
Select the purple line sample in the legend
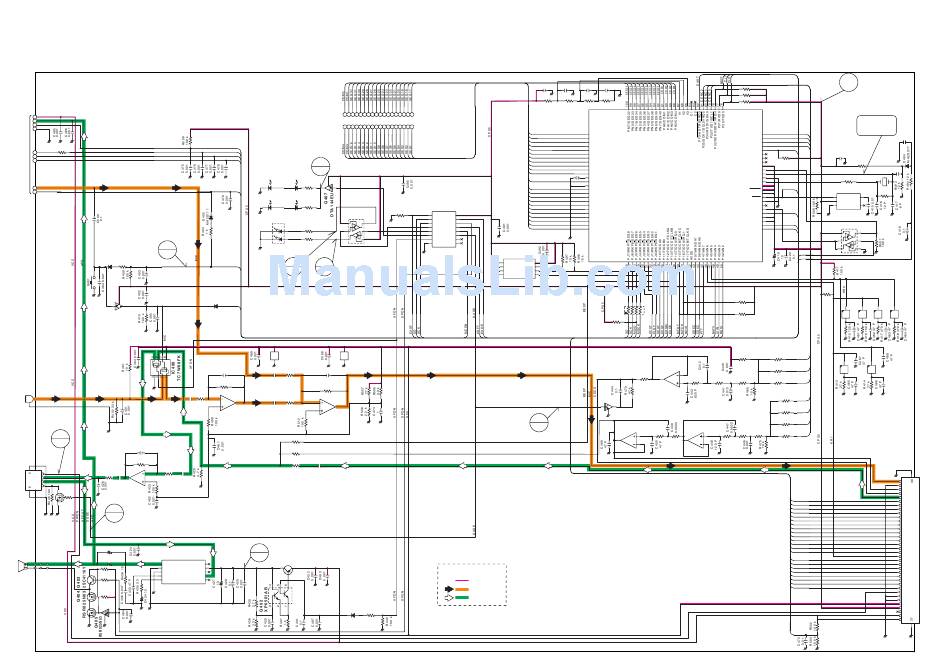tap(462, 580)
